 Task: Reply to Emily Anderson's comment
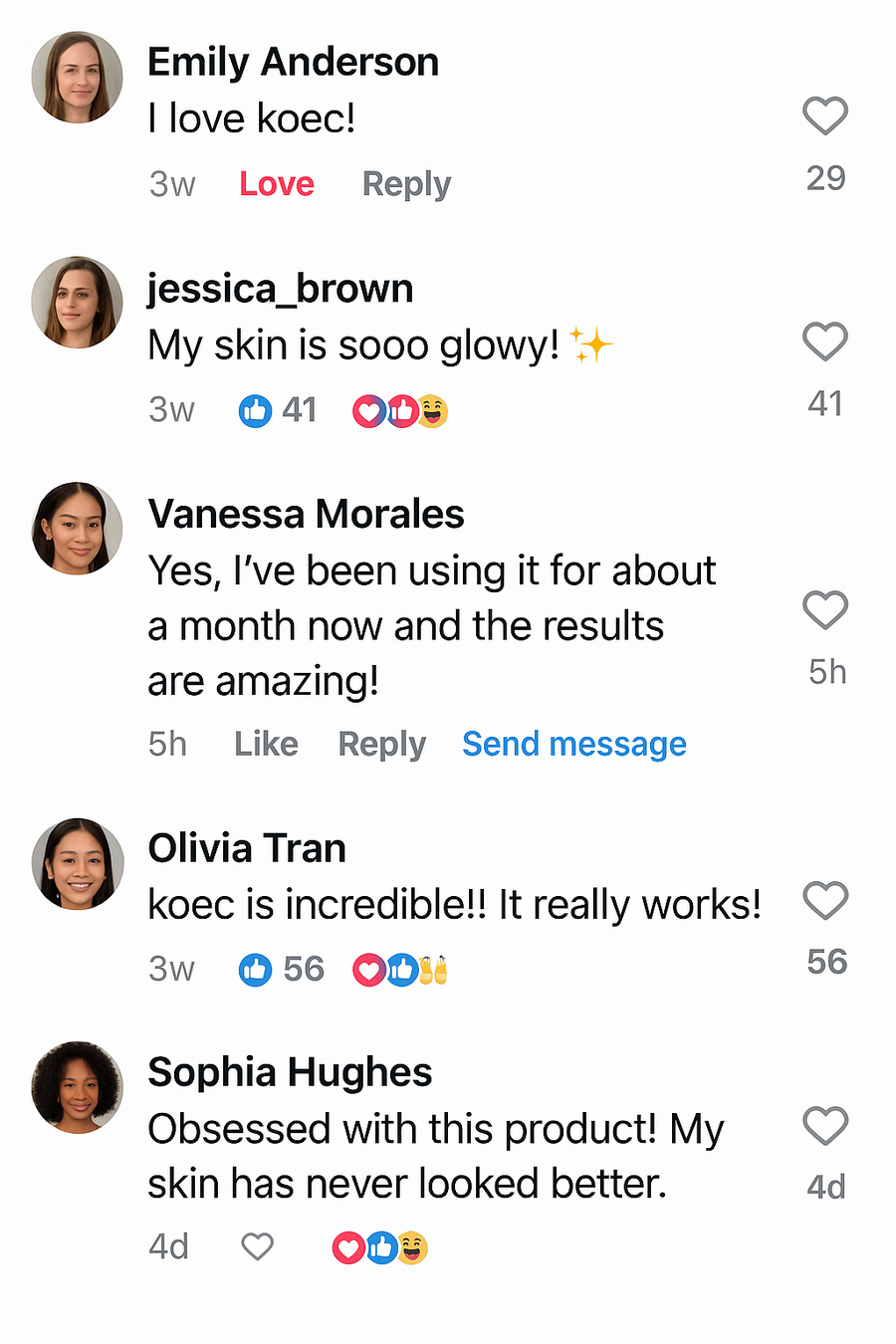[406, 184]
